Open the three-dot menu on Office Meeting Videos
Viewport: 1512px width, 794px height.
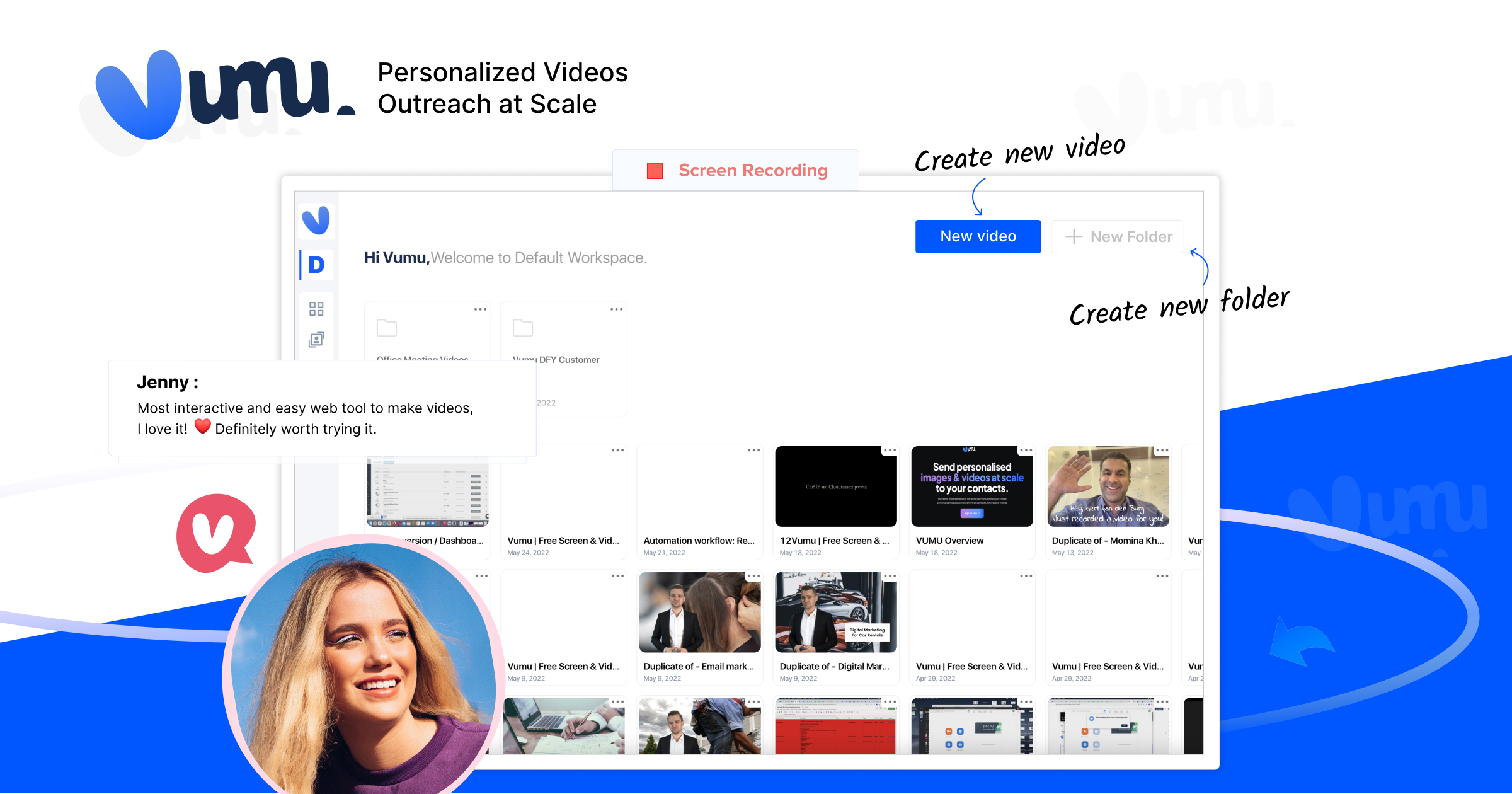tap(479, 309)
